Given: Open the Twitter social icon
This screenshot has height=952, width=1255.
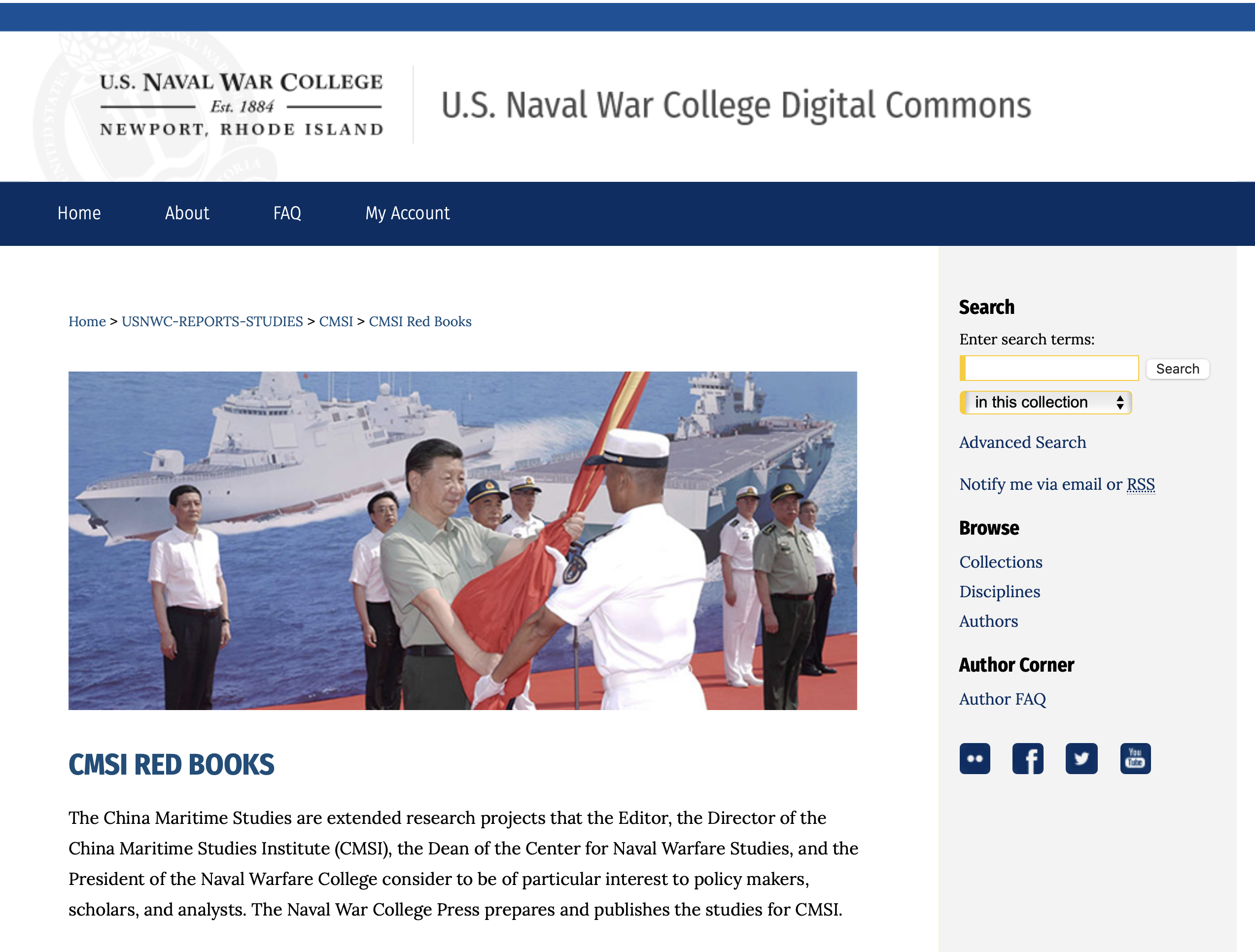Looking at the screenshot, I should pos(1081,758).
